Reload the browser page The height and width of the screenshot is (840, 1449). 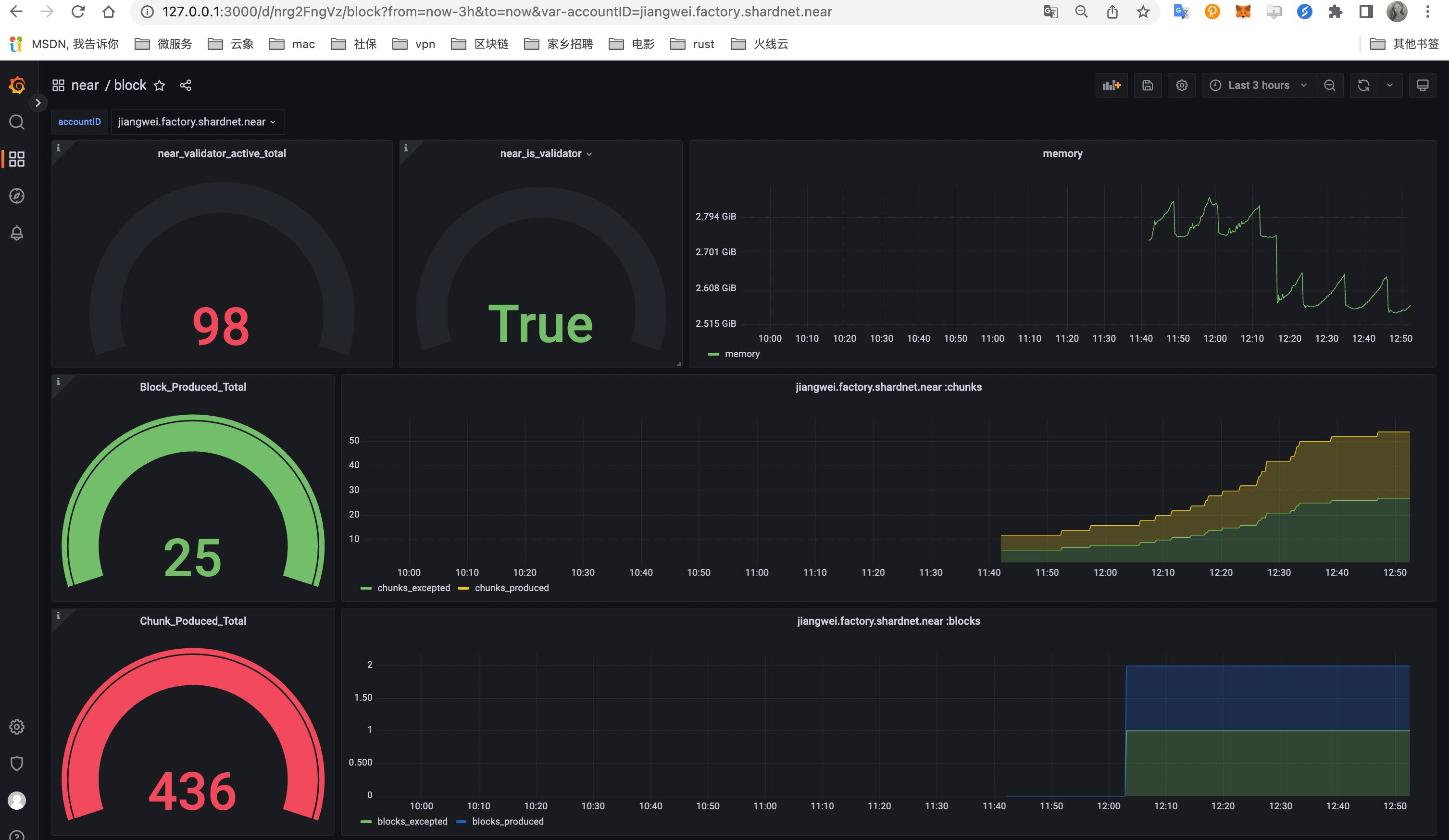pyautogui.click(x=77, y=12)
